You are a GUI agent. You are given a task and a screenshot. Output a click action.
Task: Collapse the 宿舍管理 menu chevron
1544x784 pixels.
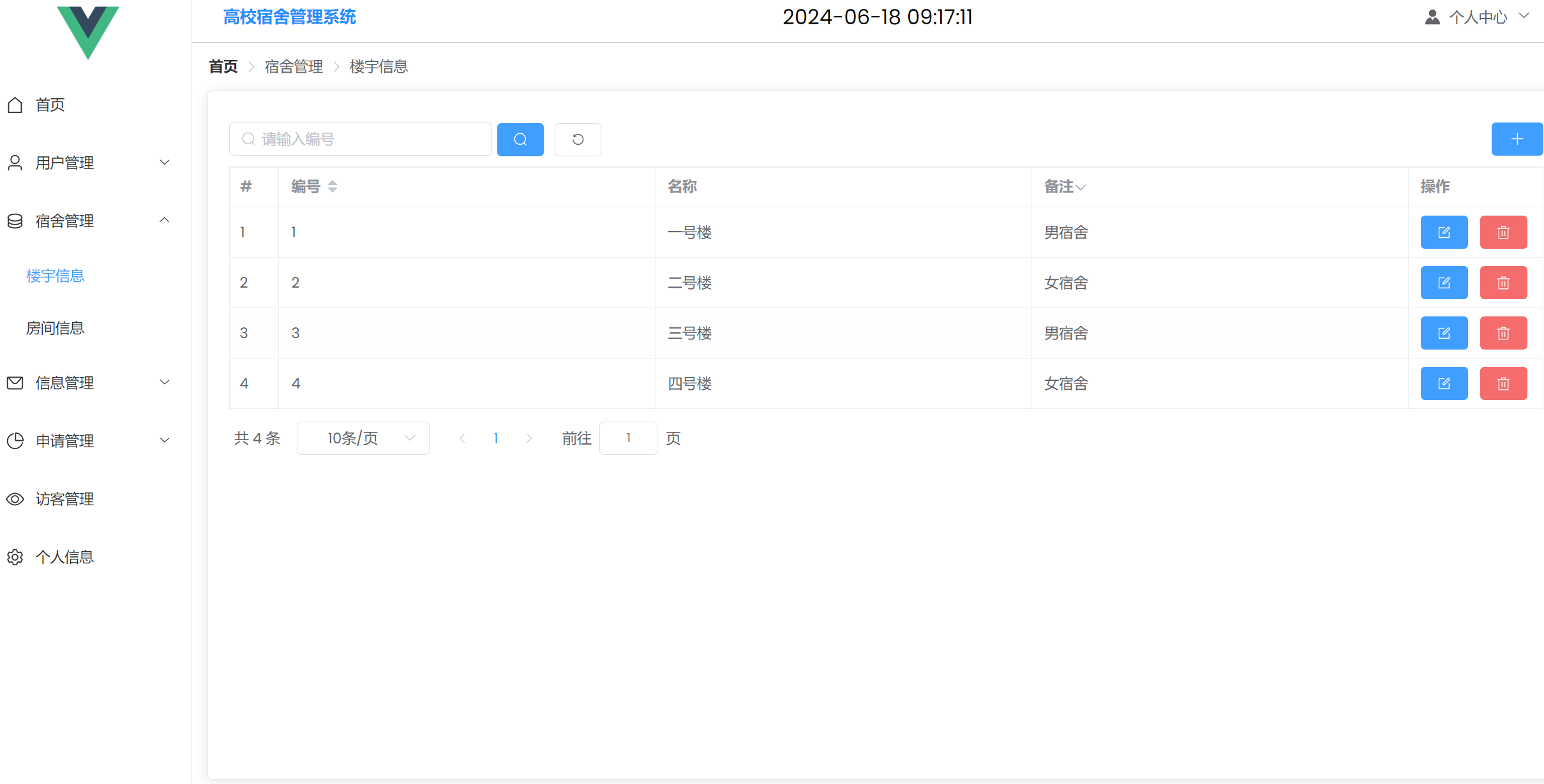(165, 220)
